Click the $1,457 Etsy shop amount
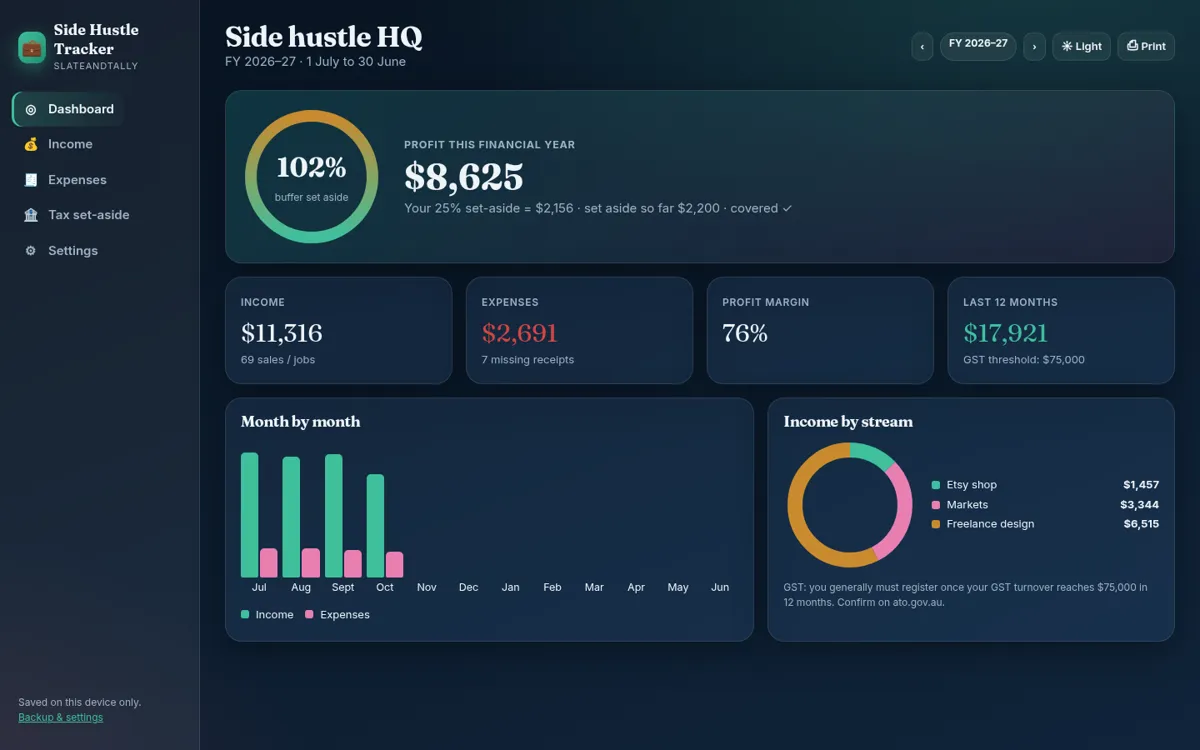1200x750 pixels. pyautogui.click(x=1141, y=485)
